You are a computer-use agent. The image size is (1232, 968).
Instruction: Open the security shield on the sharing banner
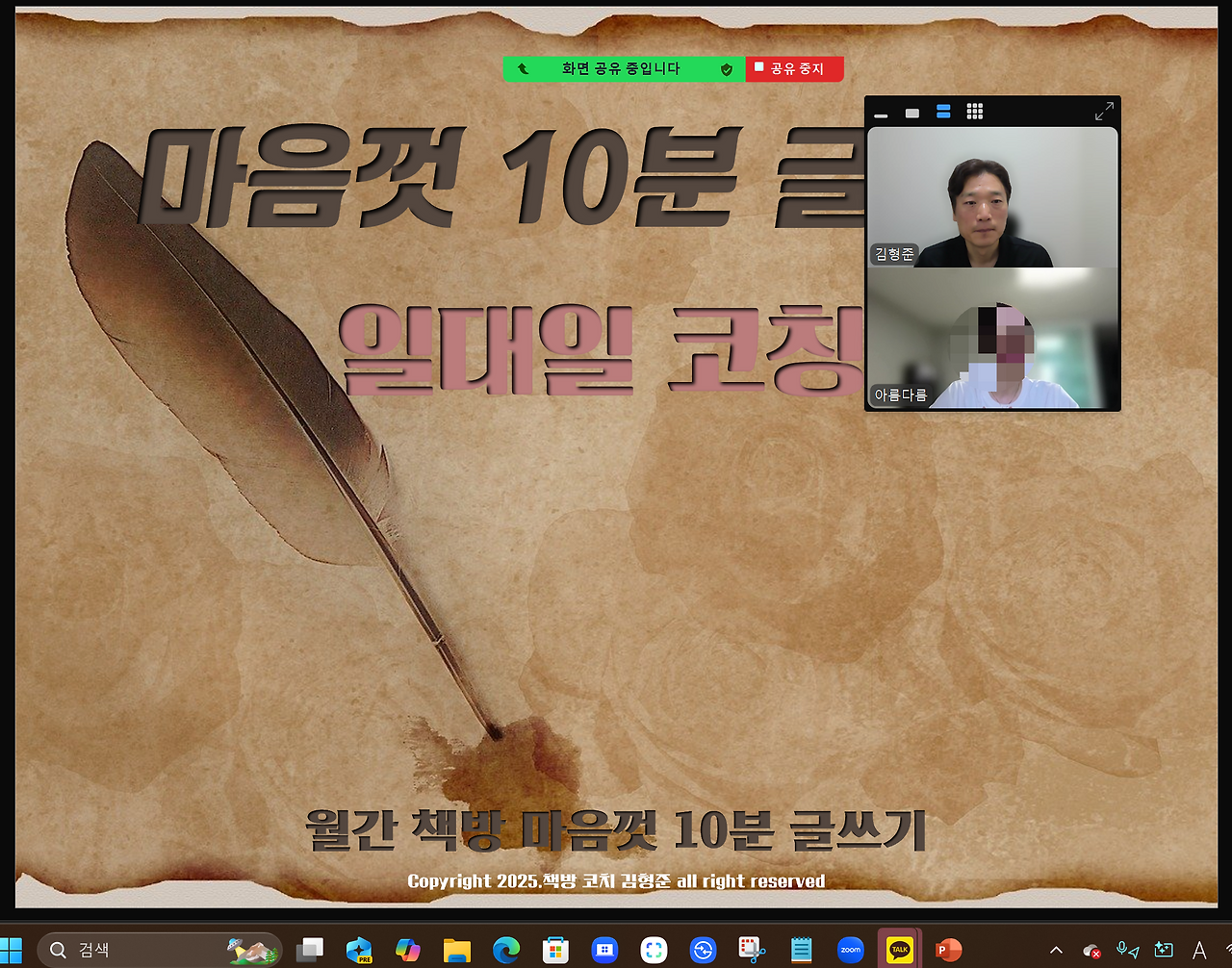[x=727, y=68]
